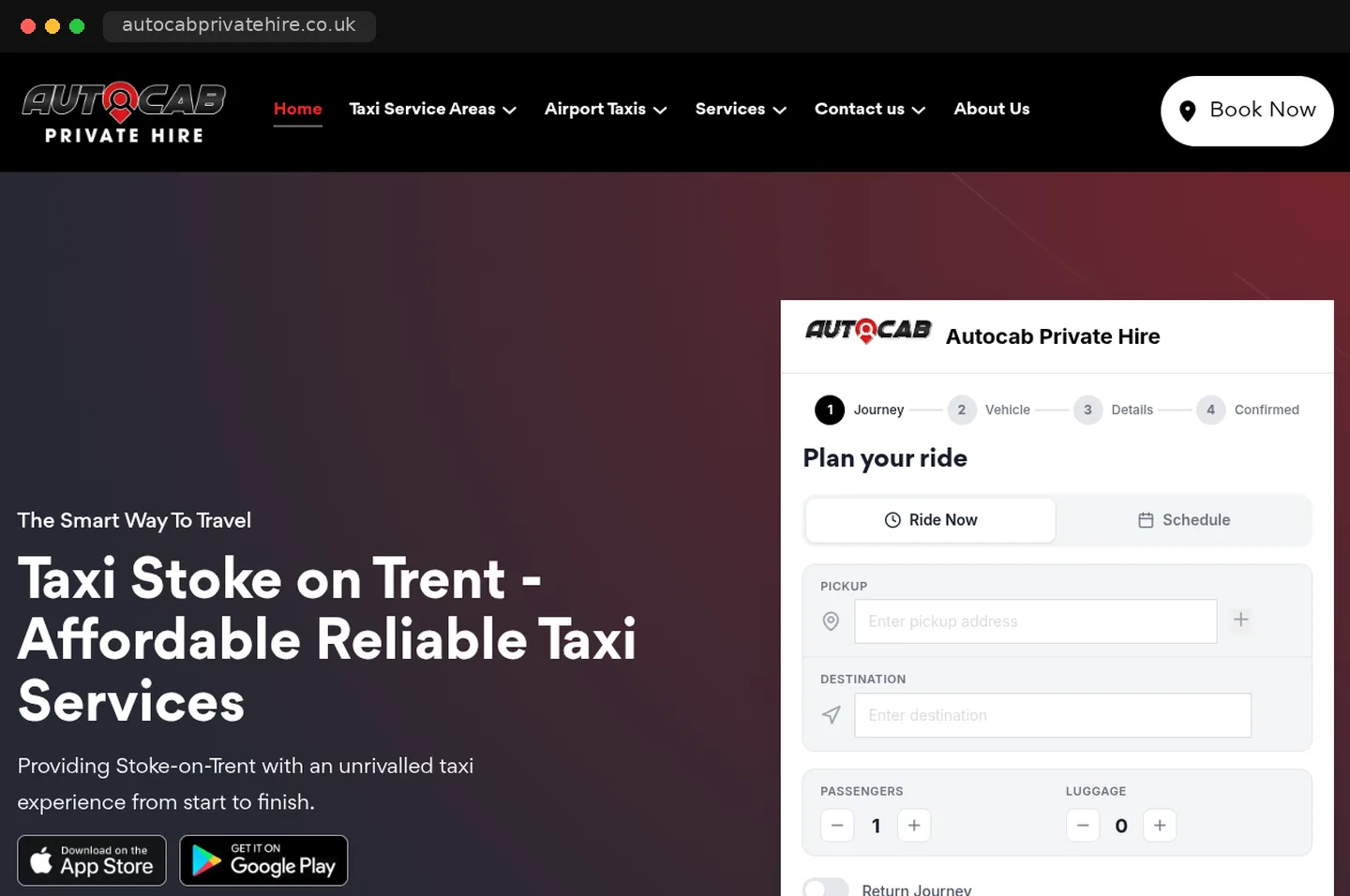Focus the Enter destination field

click(1052, 715)
